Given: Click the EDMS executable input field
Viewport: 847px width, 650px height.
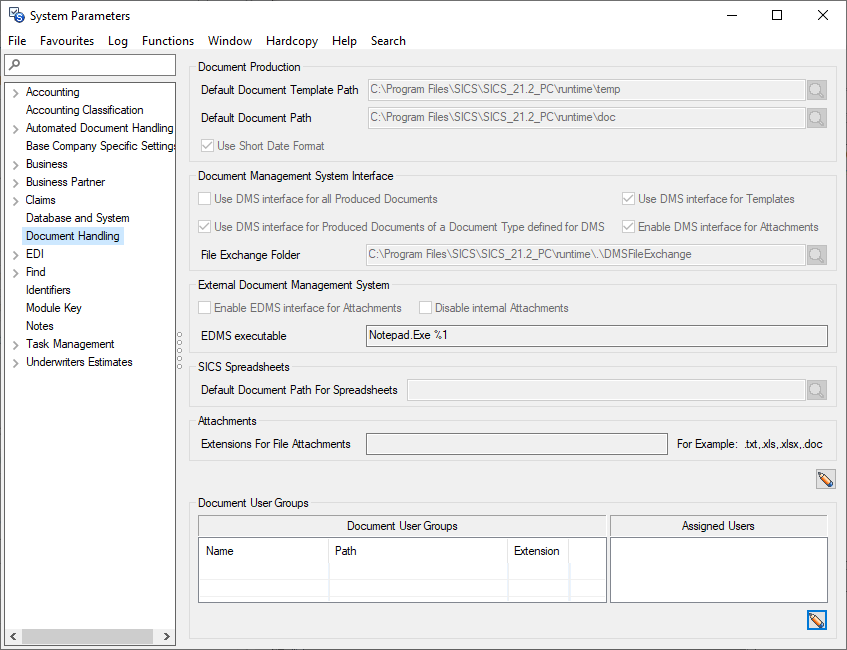Looking at the screenshot, I should pyautogui.click(x=597, y=336).
